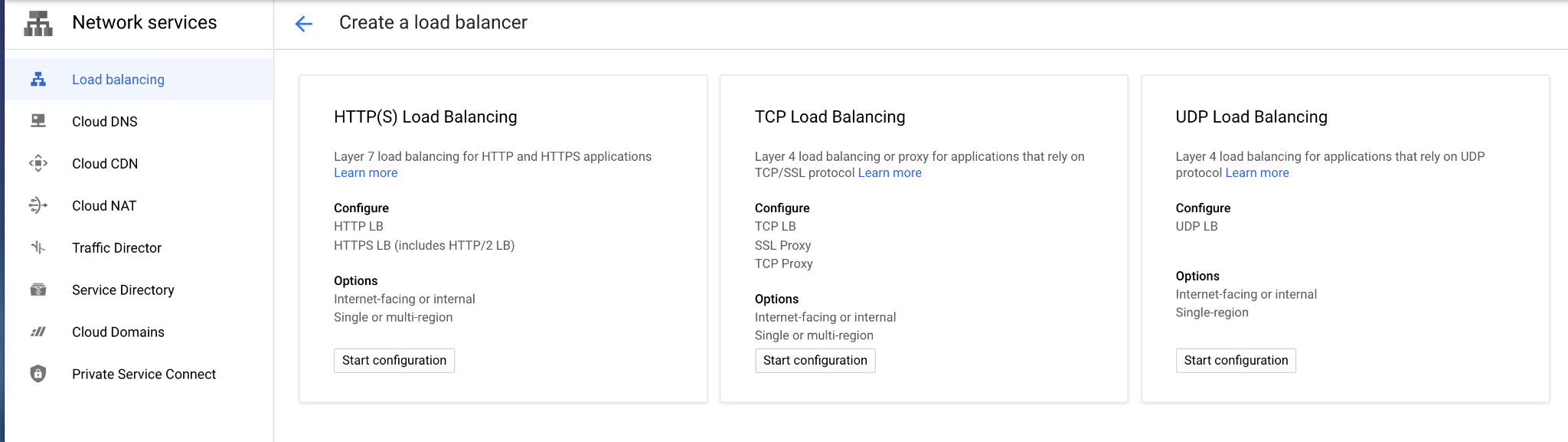
Task: Open Private Service Connect menu item
Action: (144, 375)
